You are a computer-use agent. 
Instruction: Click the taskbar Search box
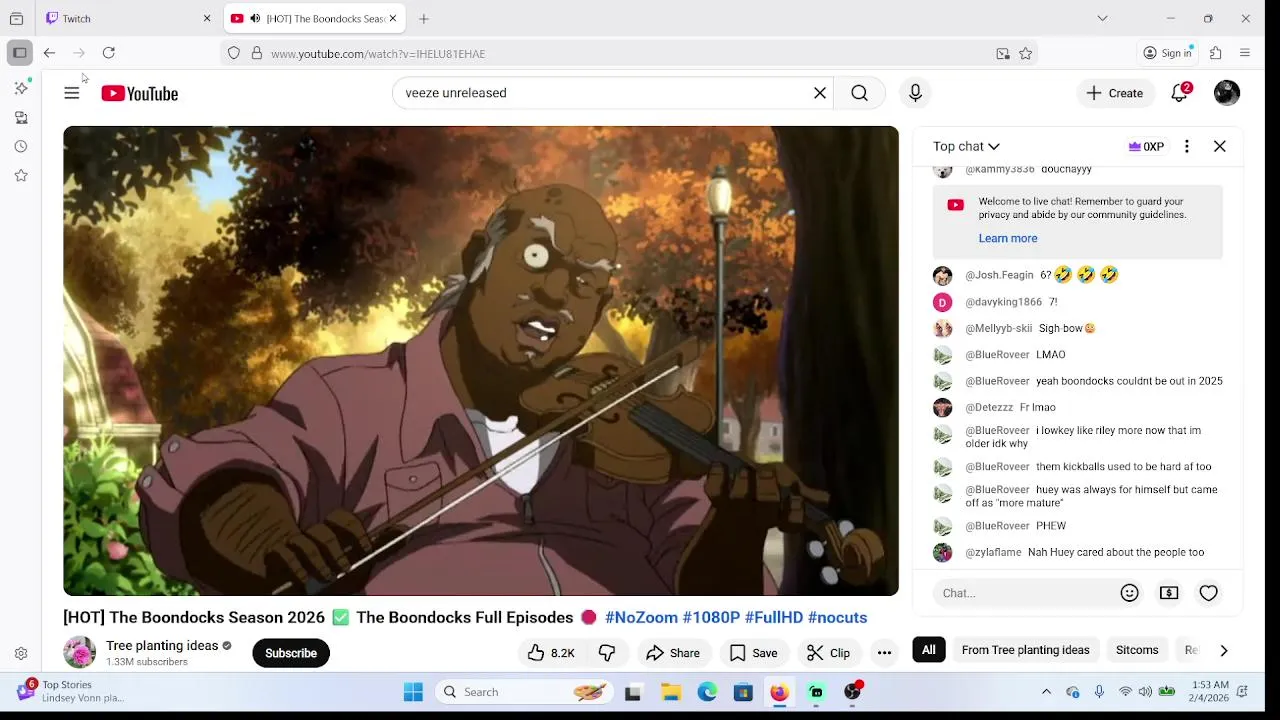click(524, 692)
